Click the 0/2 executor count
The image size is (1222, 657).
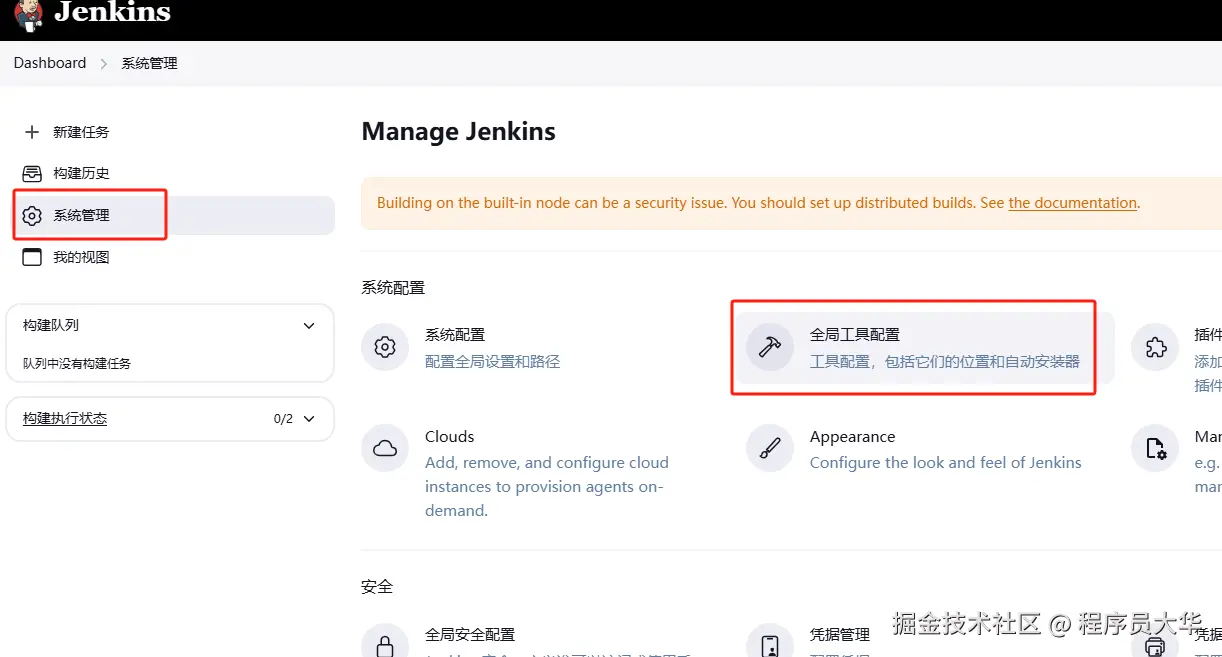pos(283,419)
